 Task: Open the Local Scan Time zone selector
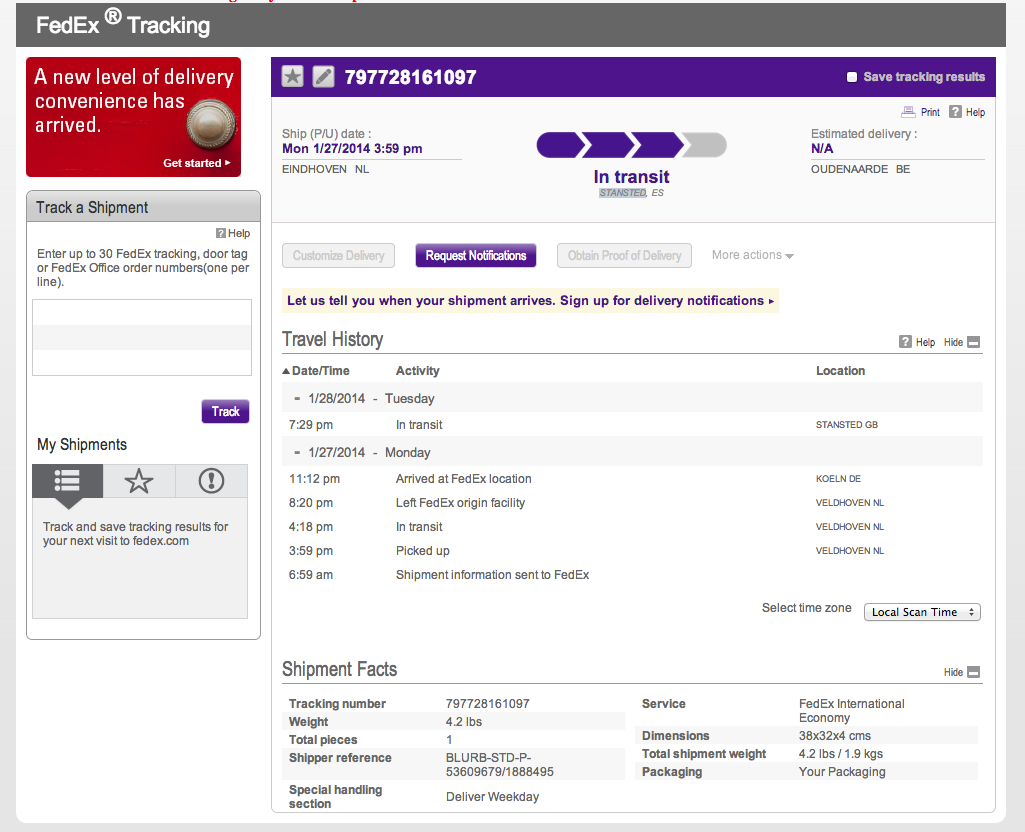pyautogui.click(x=922, y=612)
